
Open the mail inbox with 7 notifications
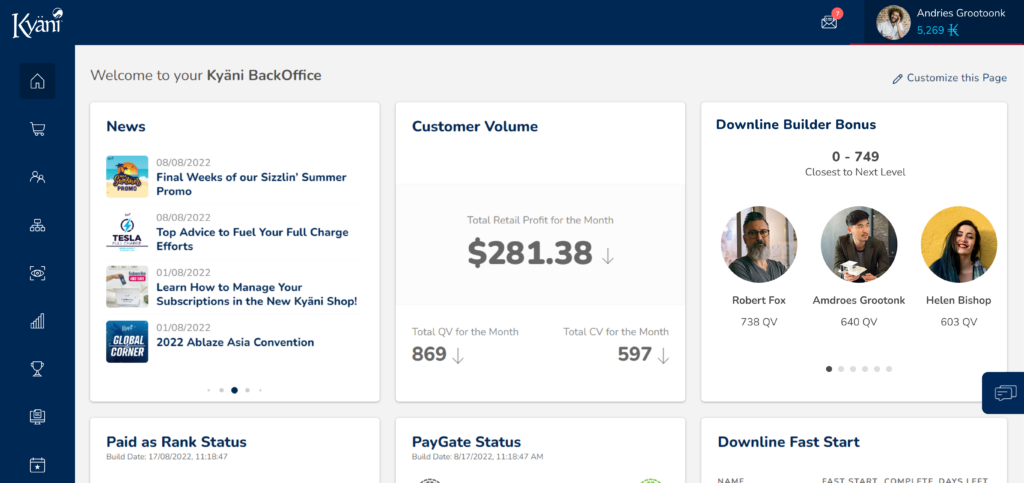(829, 22)
